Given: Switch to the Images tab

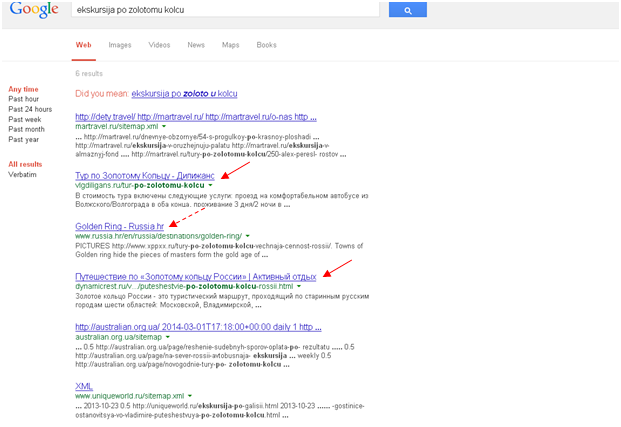Looking at the screenshot, I should [x=120, y=45].
